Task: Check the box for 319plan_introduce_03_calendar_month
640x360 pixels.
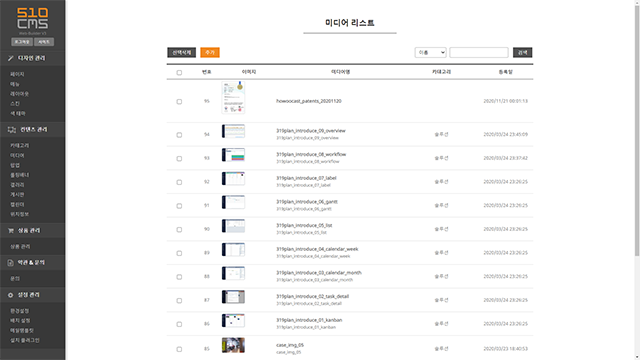Action: [x=179, y=277]
